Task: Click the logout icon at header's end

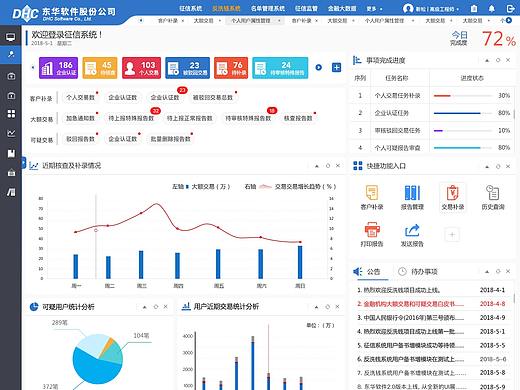Action: click(x=510, y=9)
